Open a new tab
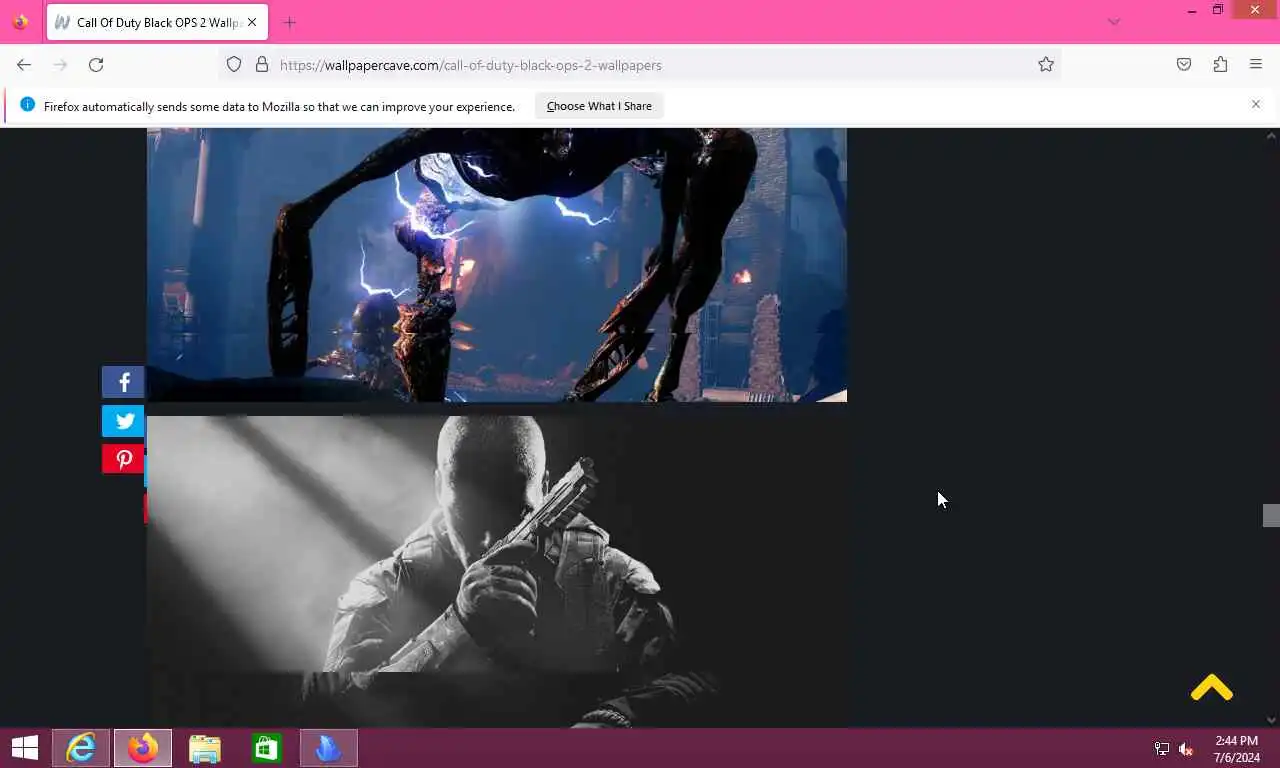This screenshot has height=768, width=1280. [x=290, y=22]
